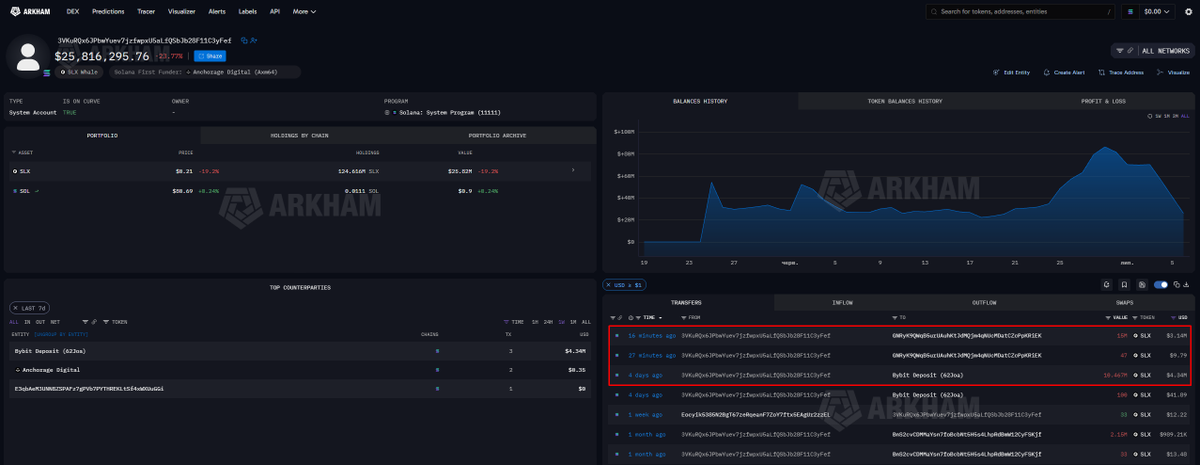
Task: Toggle the blue switch above the transfers table
Action: 1160,285
